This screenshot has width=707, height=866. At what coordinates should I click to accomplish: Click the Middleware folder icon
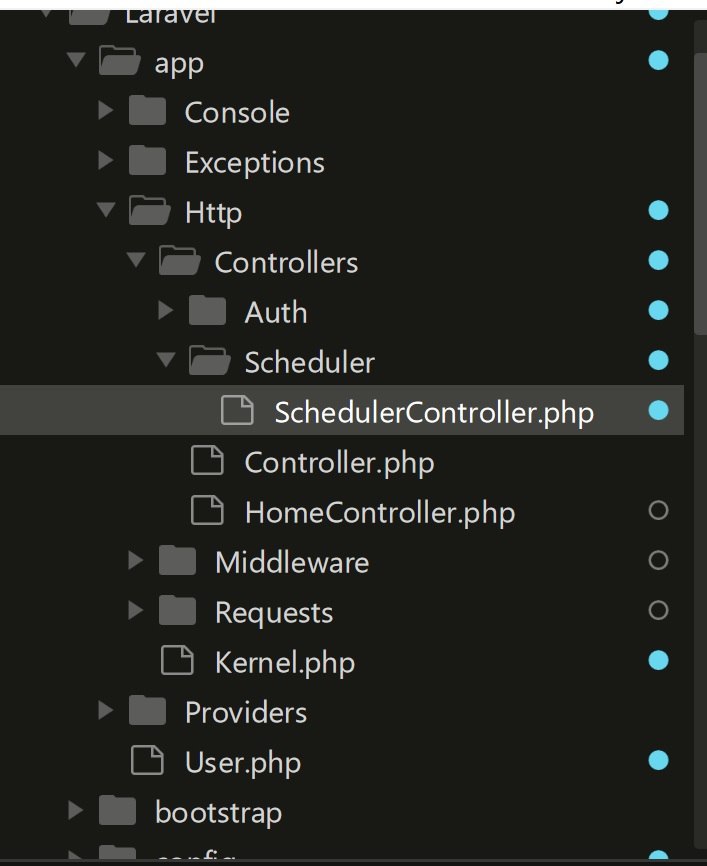pyautogui.click(x=177, y=560)
